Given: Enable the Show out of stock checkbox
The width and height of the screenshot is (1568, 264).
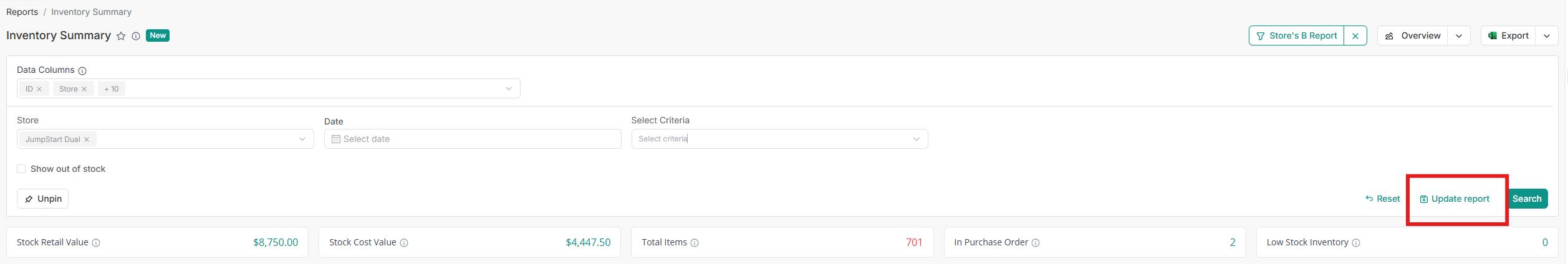Looking at the screenshot, I should [x=21, y=169].
